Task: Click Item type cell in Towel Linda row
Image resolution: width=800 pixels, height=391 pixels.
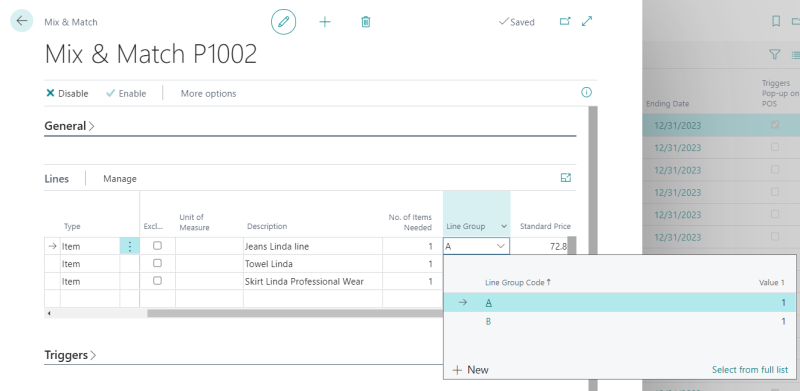Action: click(x=90, y=264)
